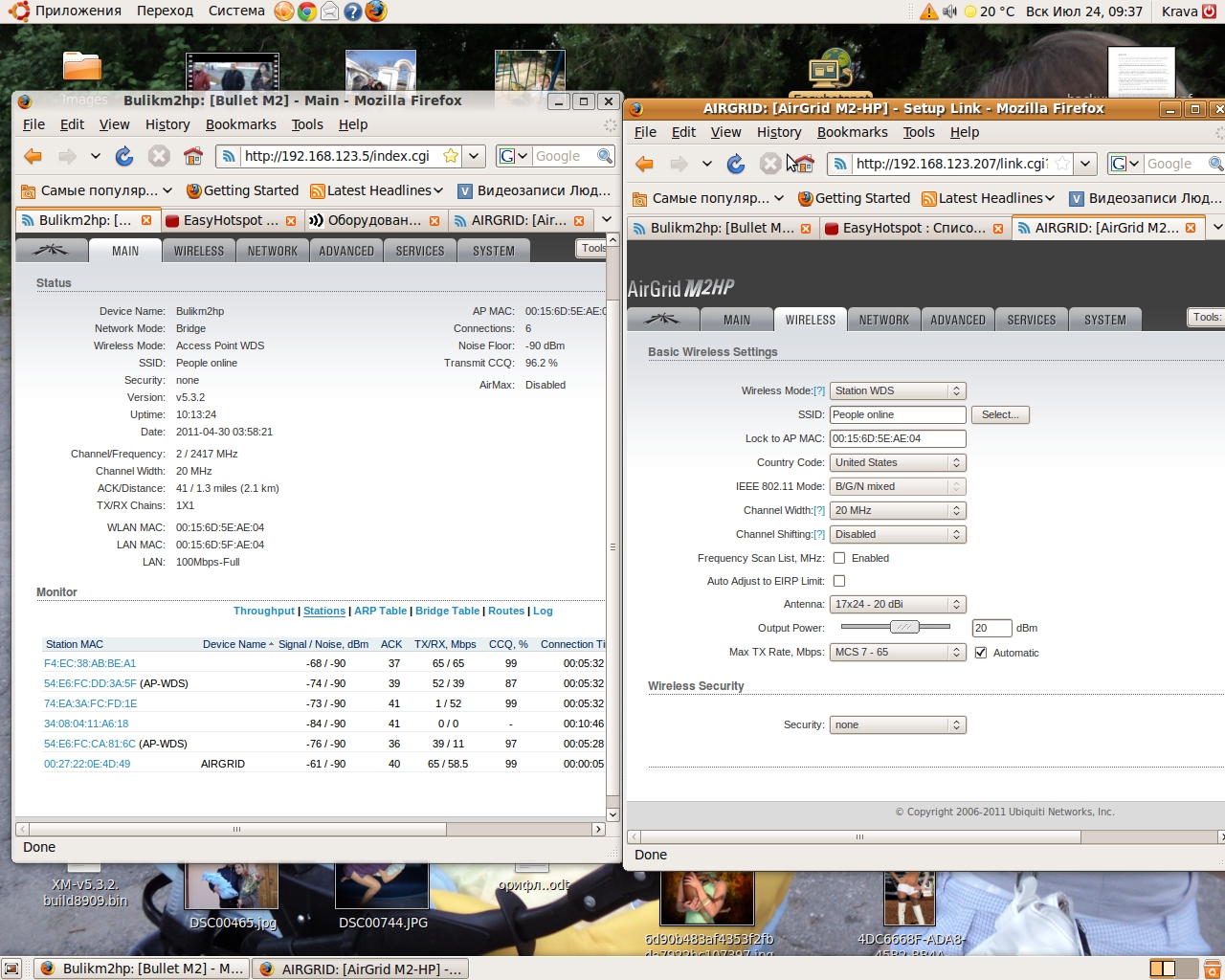Open the Wireless Mode dropdown showing Station WDS
1225x980 pixels.
click(x=898, y=390)
